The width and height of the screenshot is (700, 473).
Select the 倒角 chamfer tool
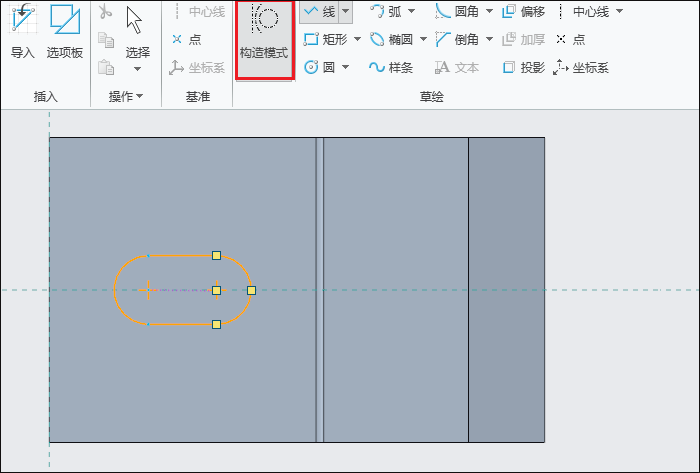point(457,40)
